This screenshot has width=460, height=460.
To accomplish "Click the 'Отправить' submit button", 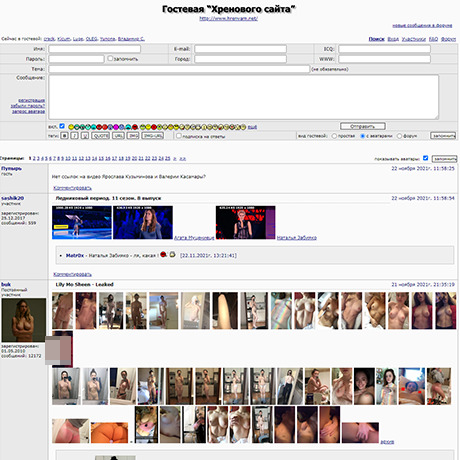I will (x=363, y=126).
